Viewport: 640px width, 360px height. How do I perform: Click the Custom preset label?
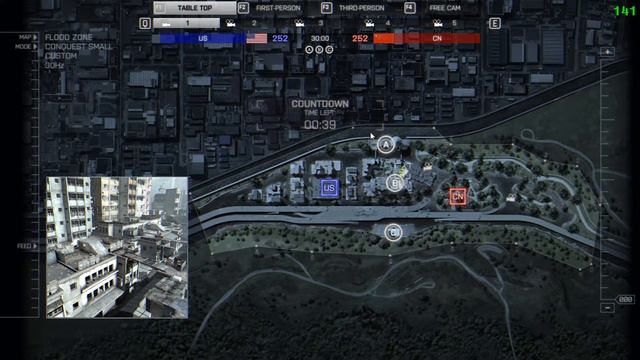61,56
